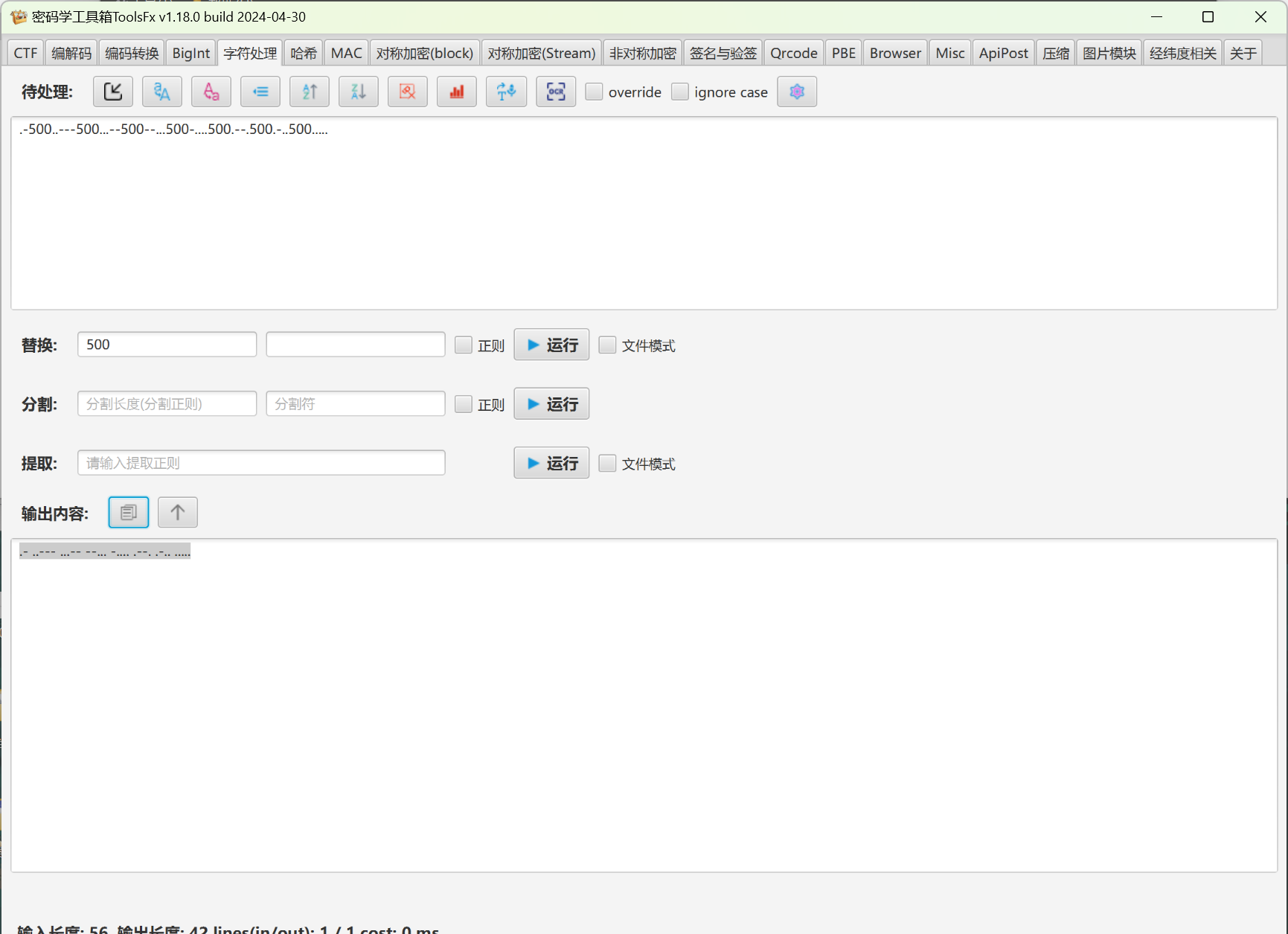Switch to the 编解码 tab
The image size is (1288, 934).
point(71,53)
